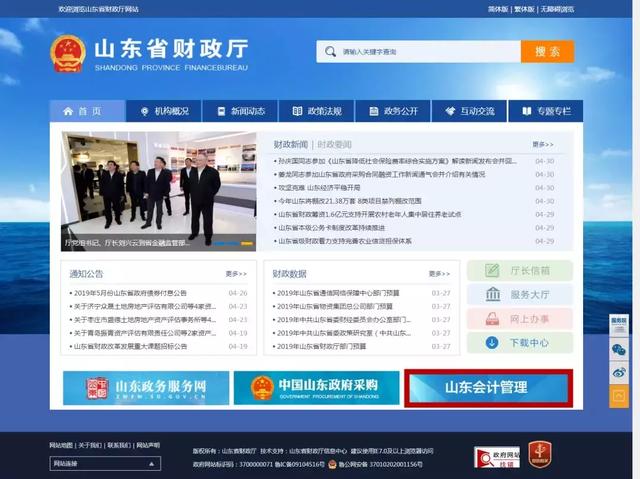This screenshot has width=640, height=479.
Task: Open news item 山东省本级公务卡制度改革持续推进
Action: (332, 228)
